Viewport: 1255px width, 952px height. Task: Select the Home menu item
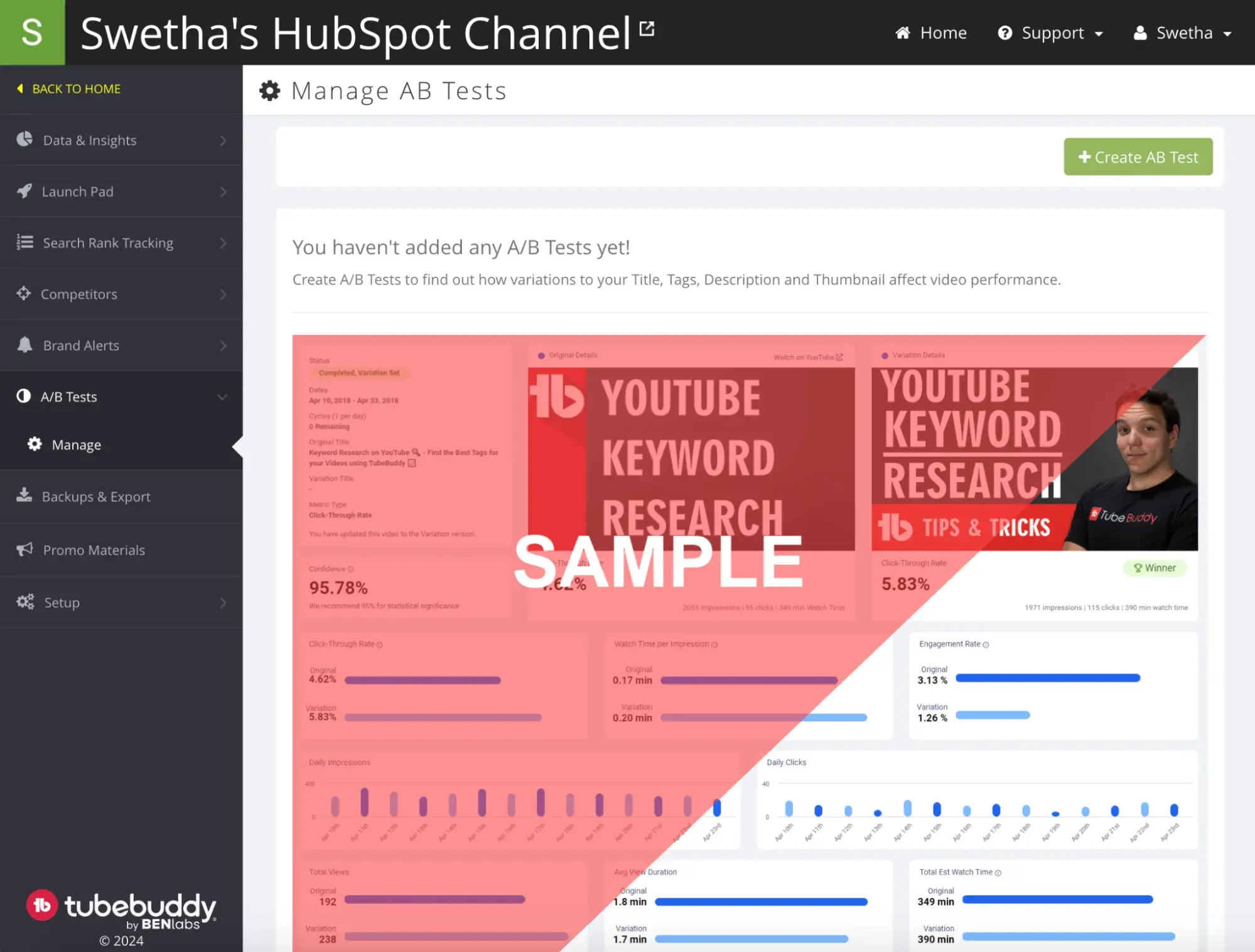pyautogui.click(x=931, y=32)
